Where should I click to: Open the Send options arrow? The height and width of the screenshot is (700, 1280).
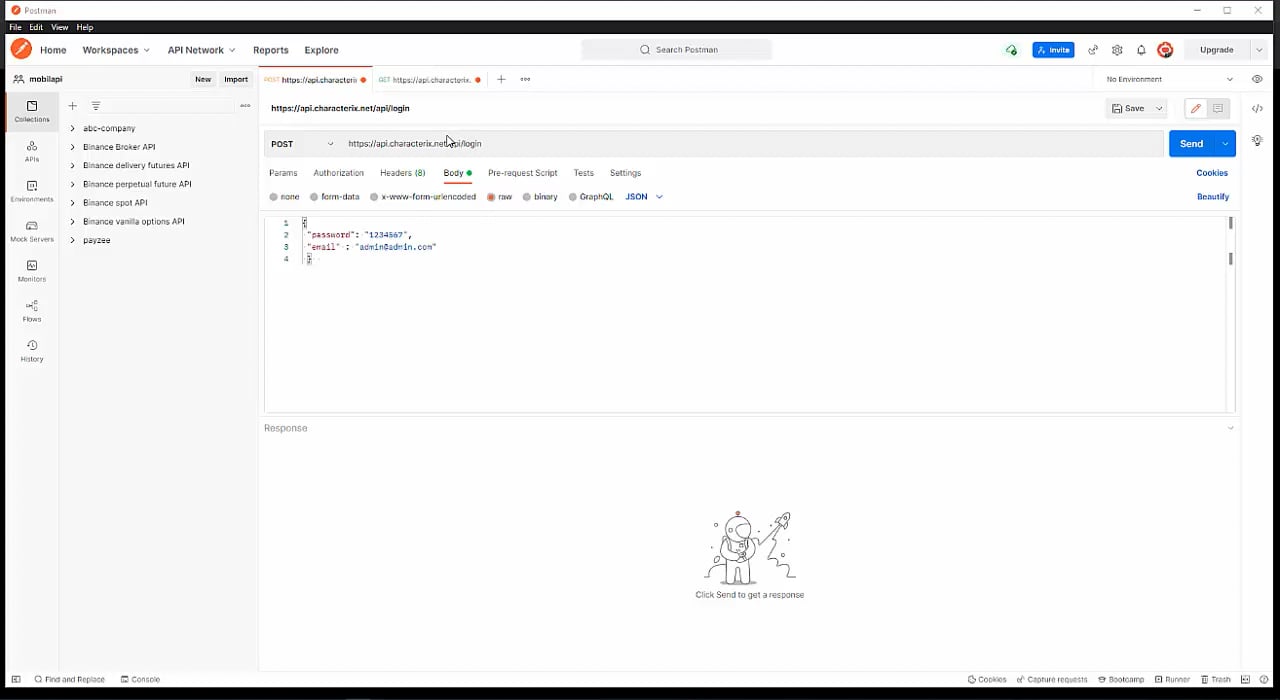coord(1225,144)
